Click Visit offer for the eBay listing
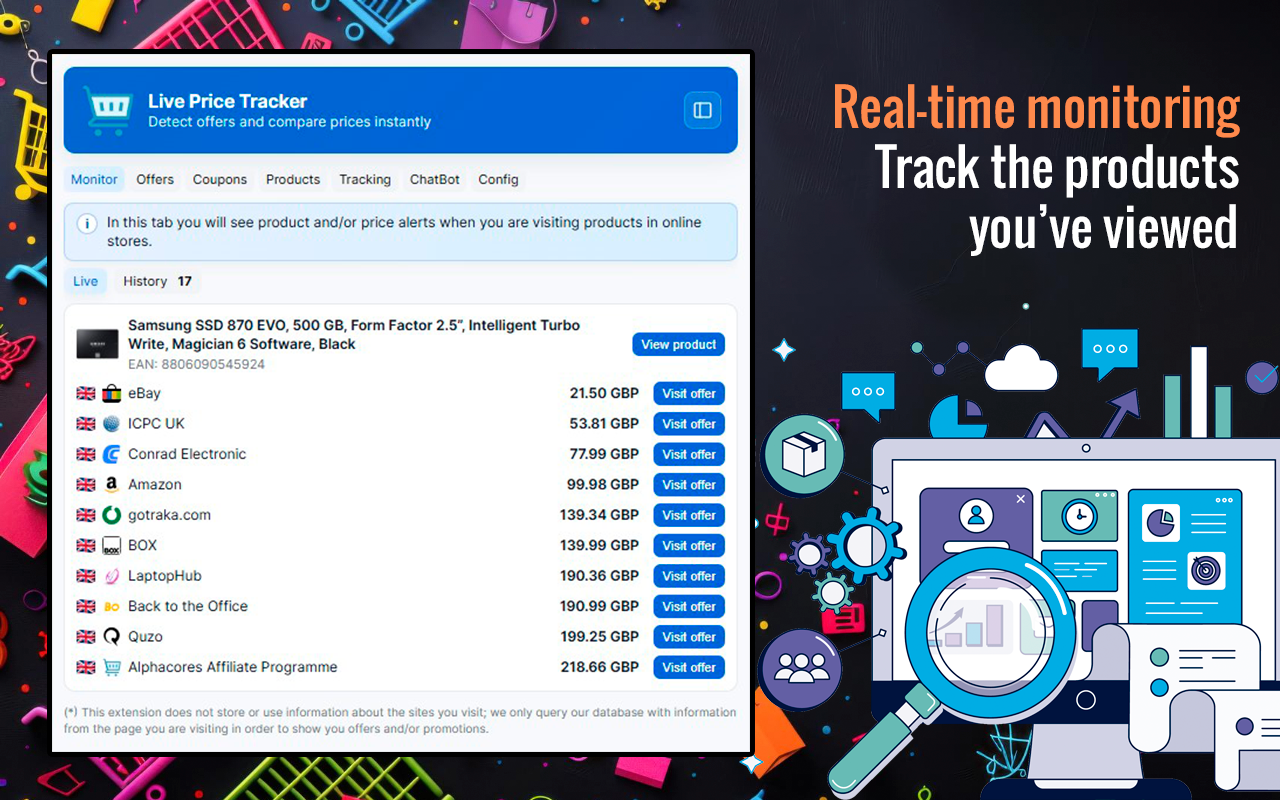 pyautogui.click(x=688, y=393)
